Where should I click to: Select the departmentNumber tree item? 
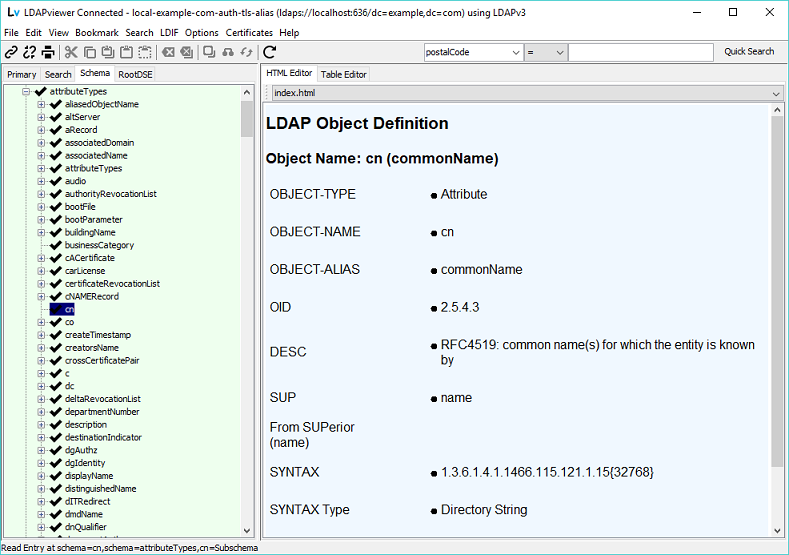(102, 412)
